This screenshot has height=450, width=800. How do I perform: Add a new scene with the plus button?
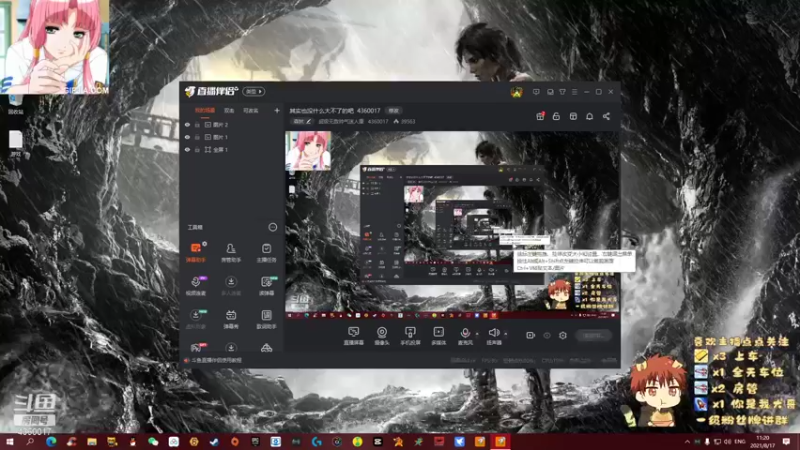[277, 110]
